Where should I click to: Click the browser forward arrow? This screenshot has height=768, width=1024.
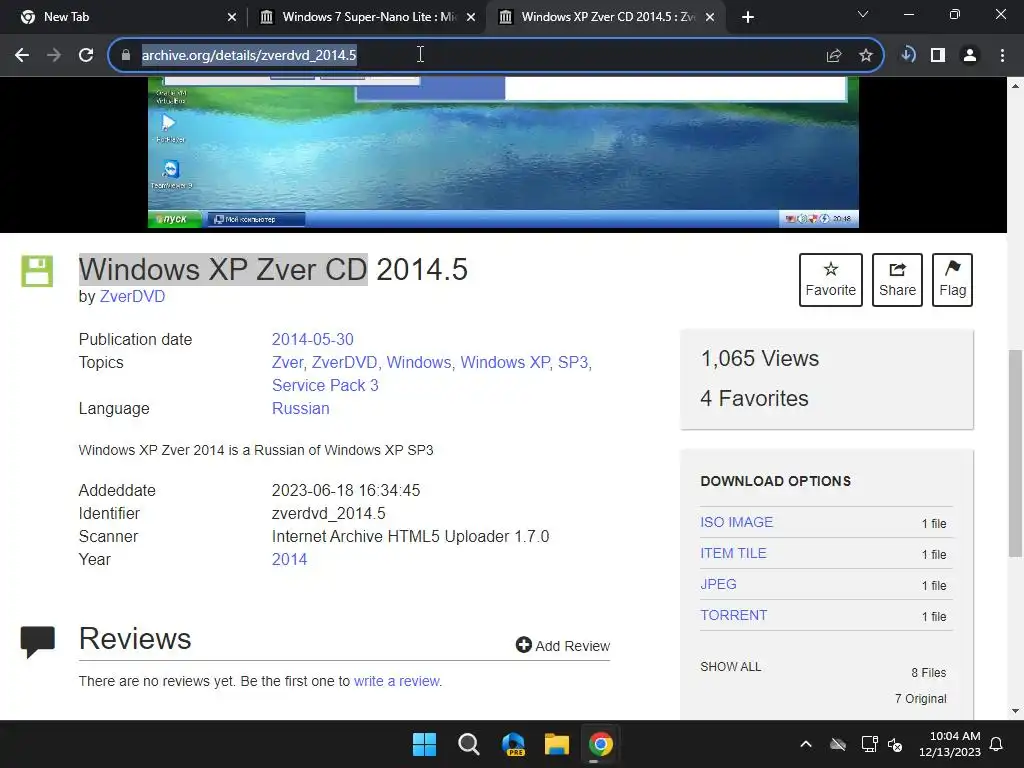click(x=54, y=55)
